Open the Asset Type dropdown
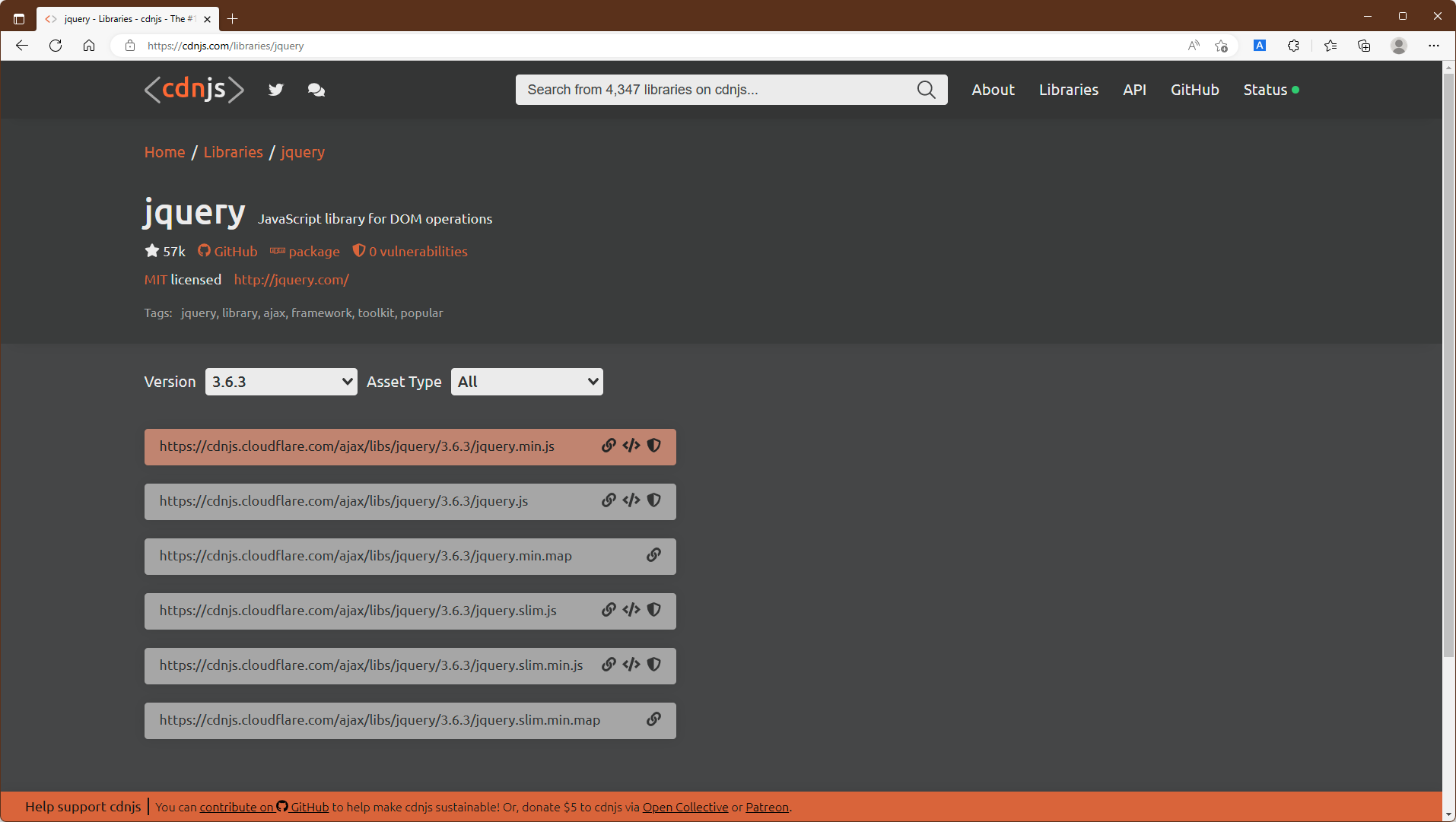Image resolution: width=1456 pixels, height=822 pixels. pyautogui.click(x=526, y=382)
